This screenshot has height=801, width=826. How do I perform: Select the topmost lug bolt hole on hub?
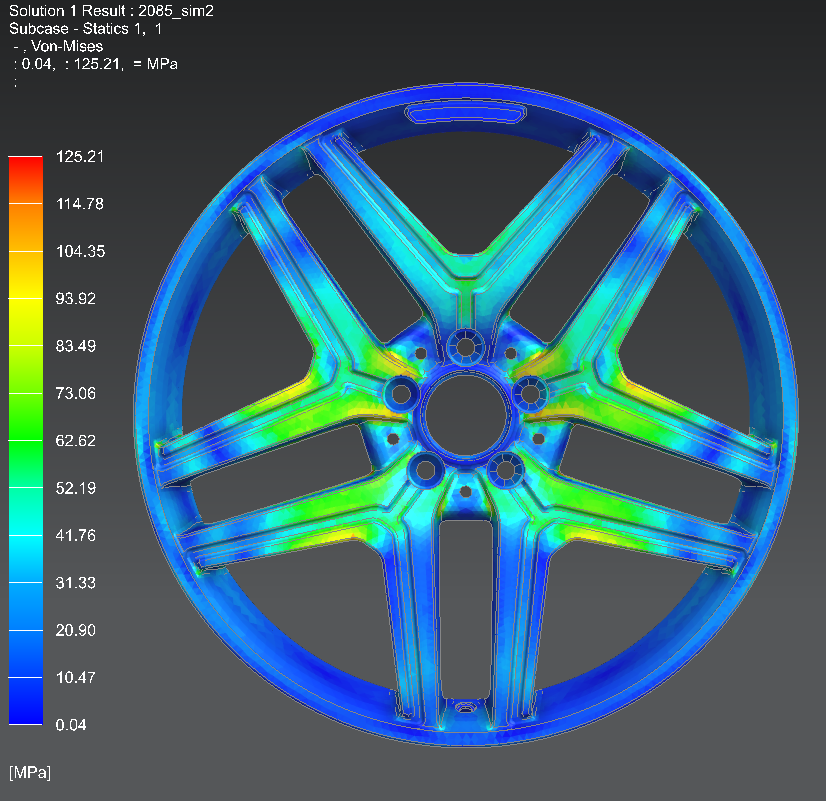[465, 346]
